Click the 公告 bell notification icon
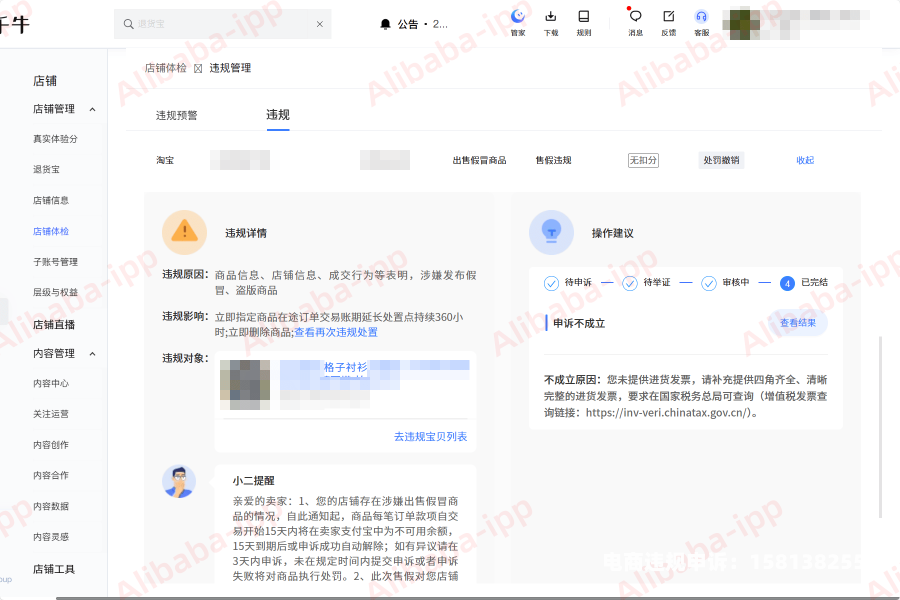Image resolution: width=900 pixels, height=600 pixels. click(385, 24)
